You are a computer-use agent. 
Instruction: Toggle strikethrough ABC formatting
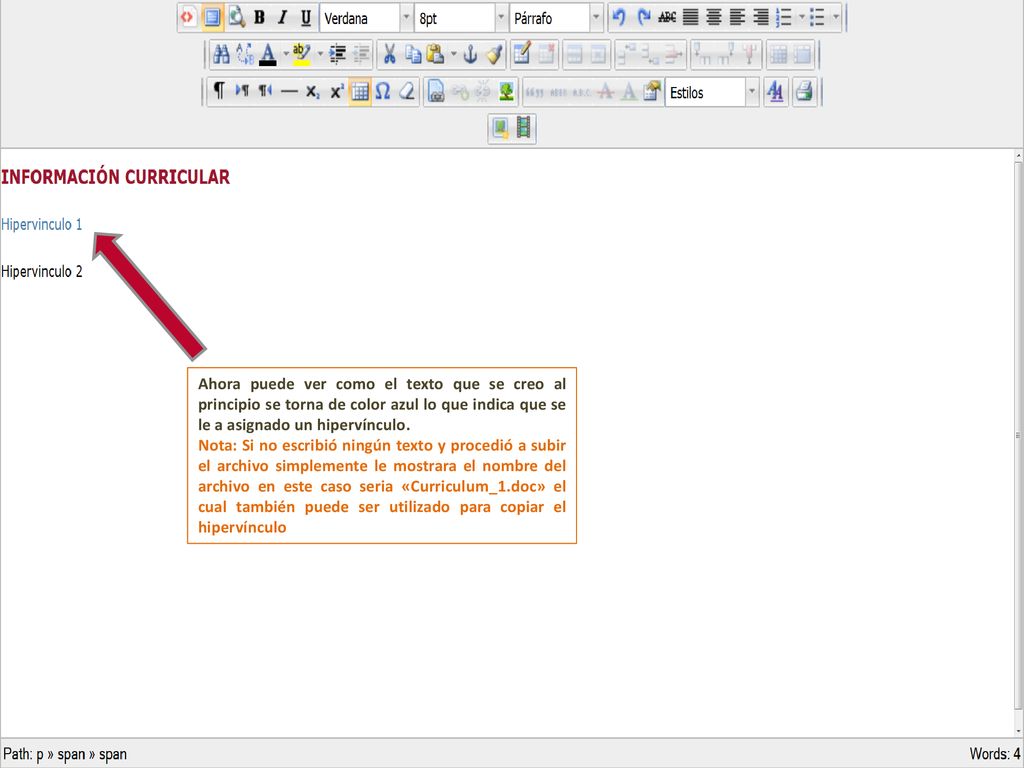667,18
